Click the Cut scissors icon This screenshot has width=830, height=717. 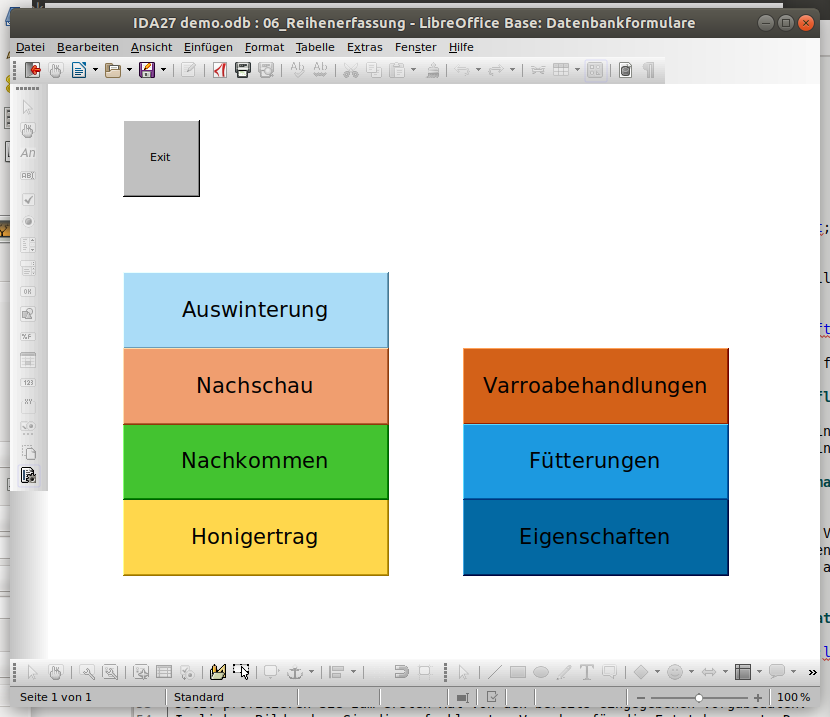tap(350, 70)
